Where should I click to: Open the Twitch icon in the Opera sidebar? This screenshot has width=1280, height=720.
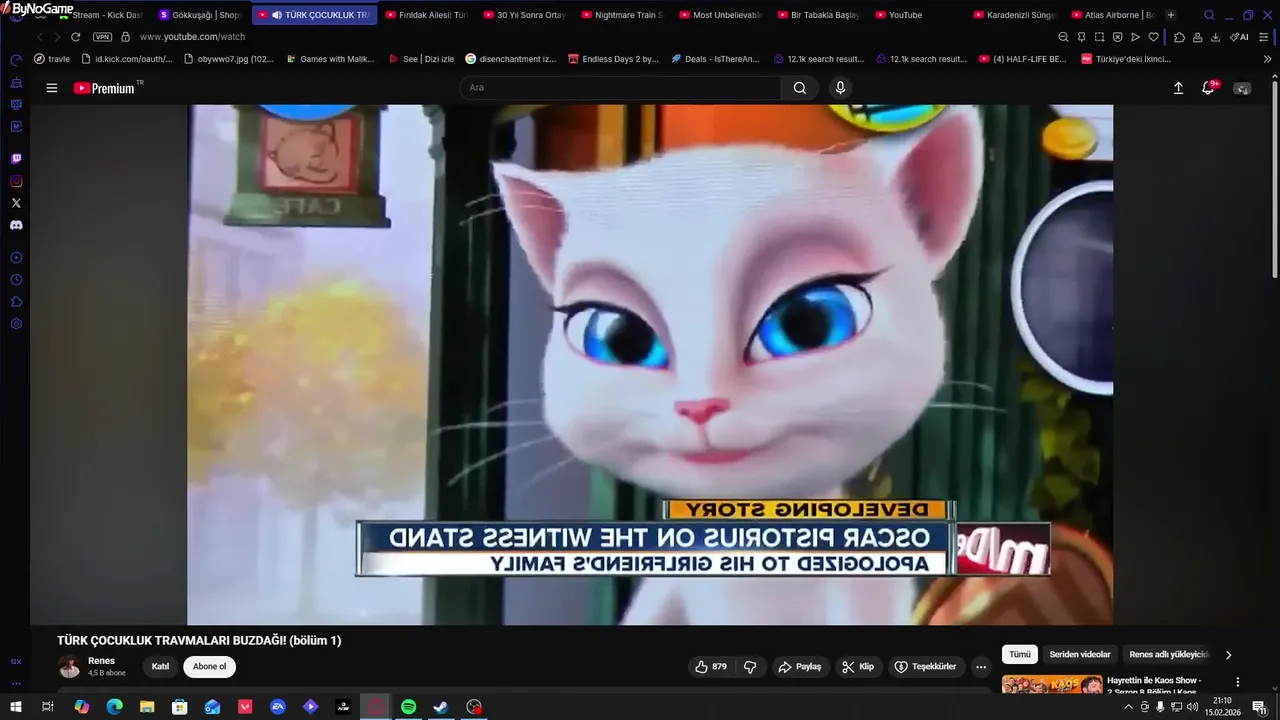16,159
